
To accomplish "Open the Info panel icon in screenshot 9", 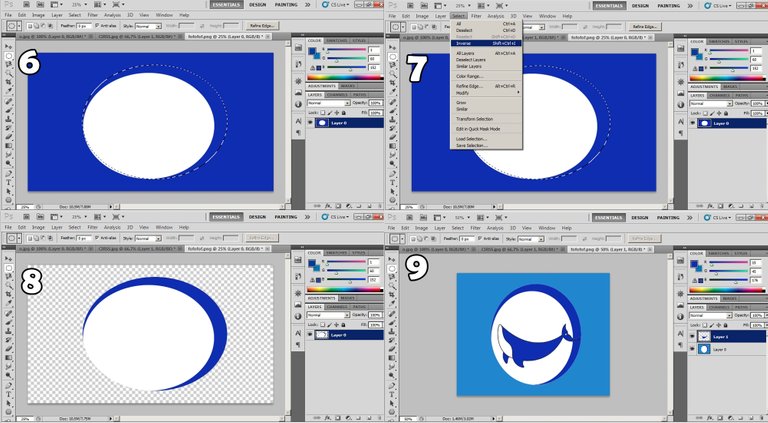I will pyautogui.click(x=681, y=317).
